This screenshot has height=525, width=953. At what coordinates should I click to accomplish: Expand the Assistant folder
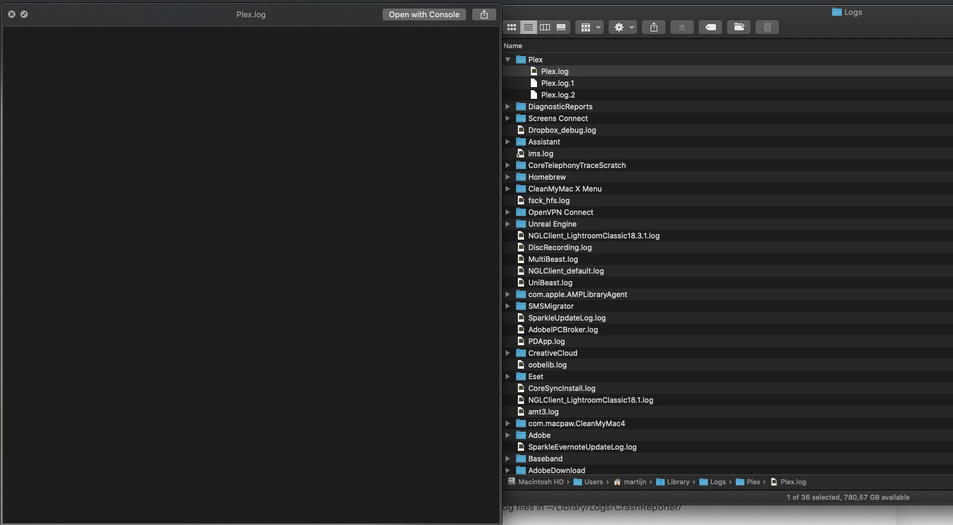click(x=507, y=142)
